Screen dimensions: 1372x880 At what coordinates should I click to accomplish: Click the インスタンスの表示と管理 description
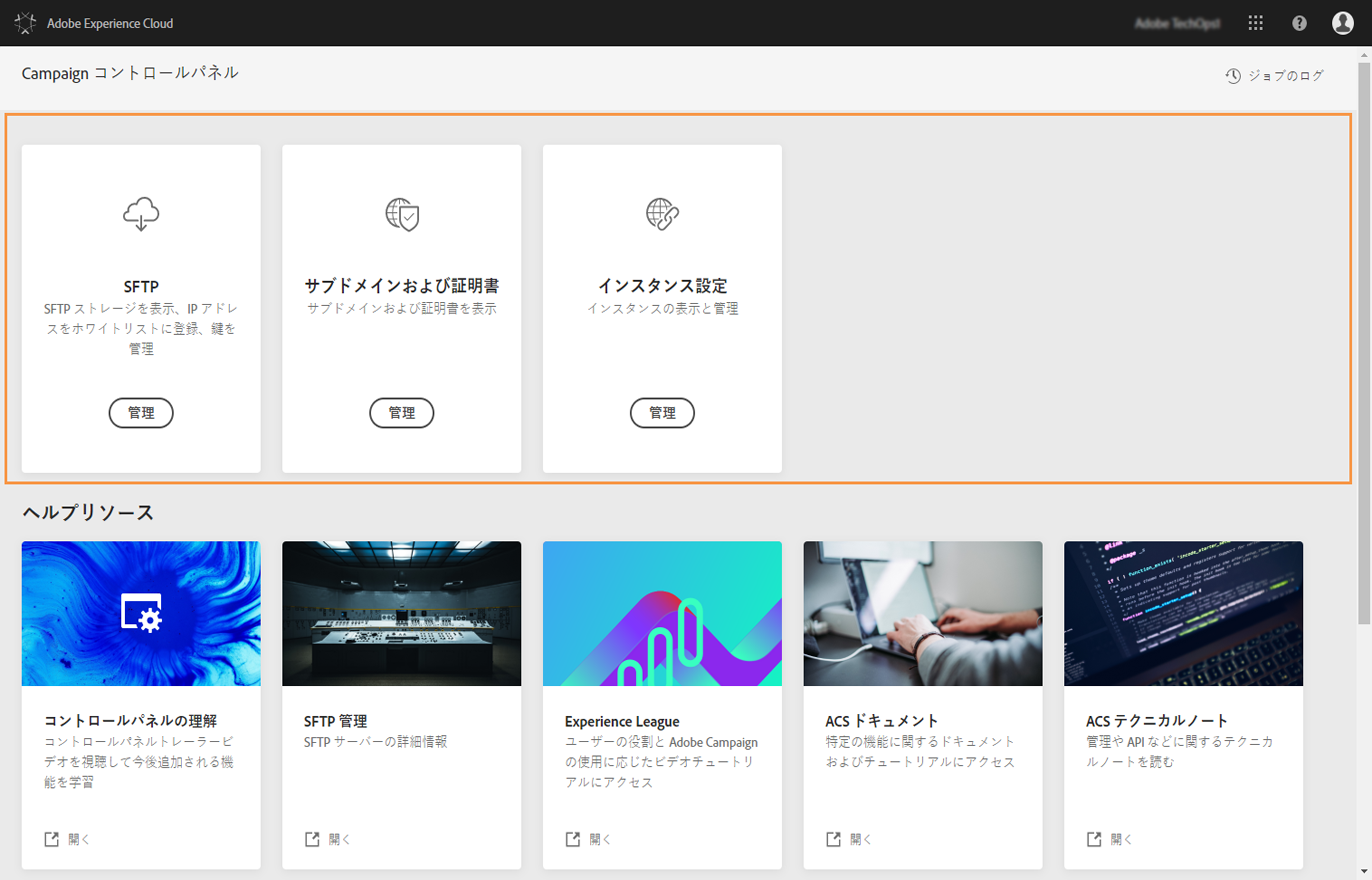[x=662, y=309]
